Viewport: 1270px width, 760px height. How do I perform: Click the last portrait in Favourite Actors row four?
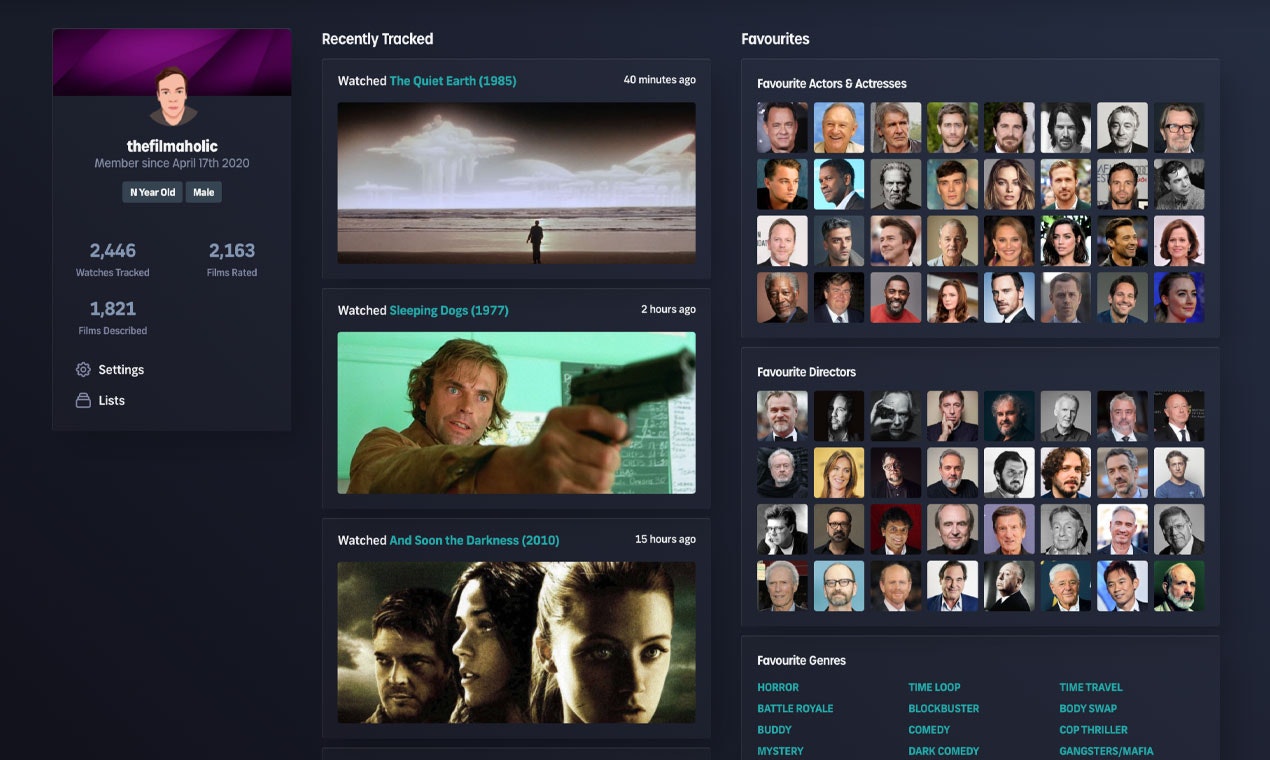(x=1179, y=298)
